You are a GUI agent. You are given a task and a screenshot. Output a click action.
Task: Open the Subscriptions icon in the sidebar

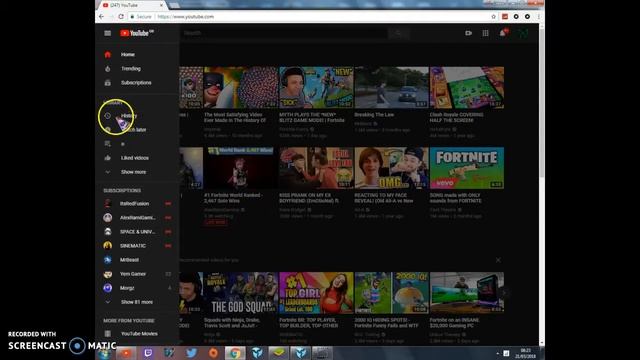(108, 83)
